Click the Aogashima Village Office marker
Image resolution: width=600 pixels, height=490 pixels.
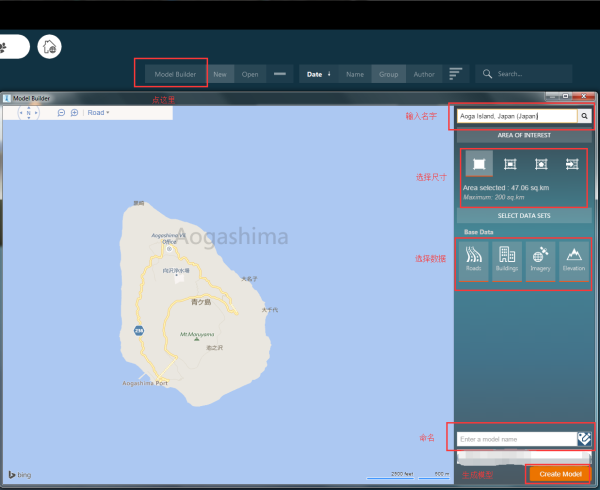(x=170, y=249)
